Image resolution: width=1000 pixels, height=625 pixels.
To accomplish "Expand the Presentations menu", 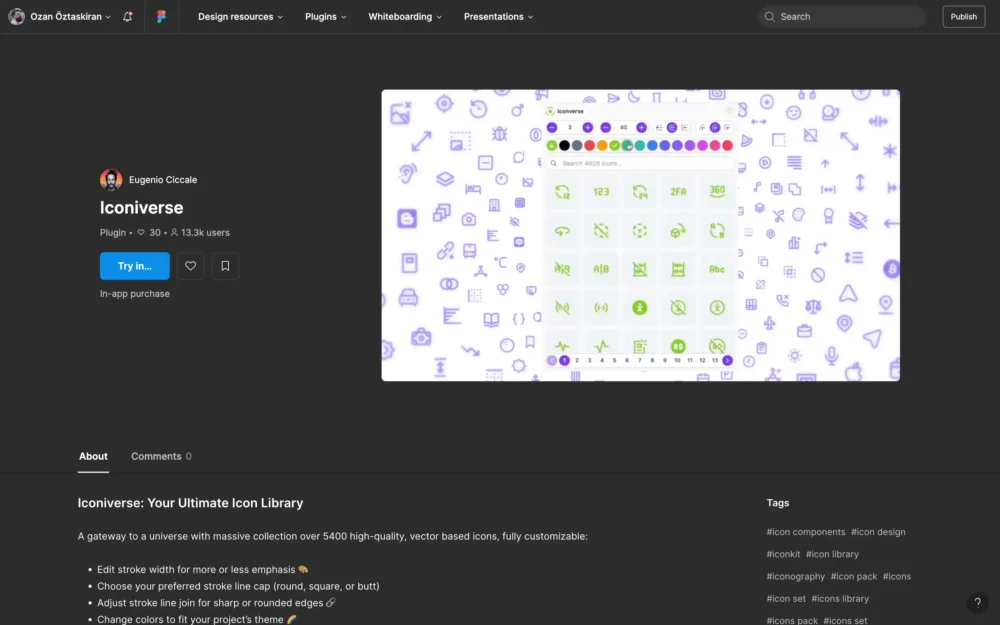I will click(498, 17).
